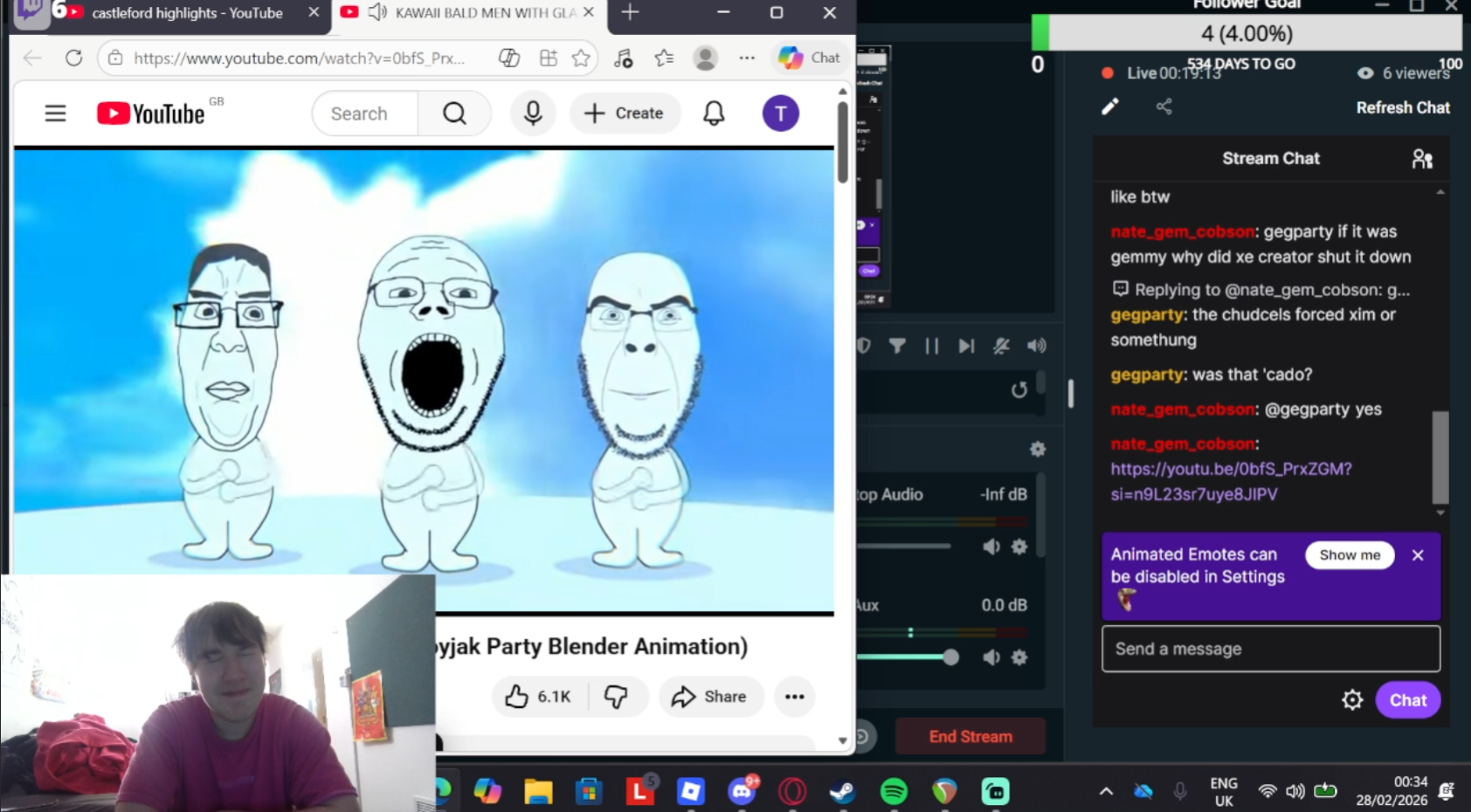The height and width of the screenshot is (812, 1471).
Task: Open the video more actions ellipsis menu
Action: [794, 697]
